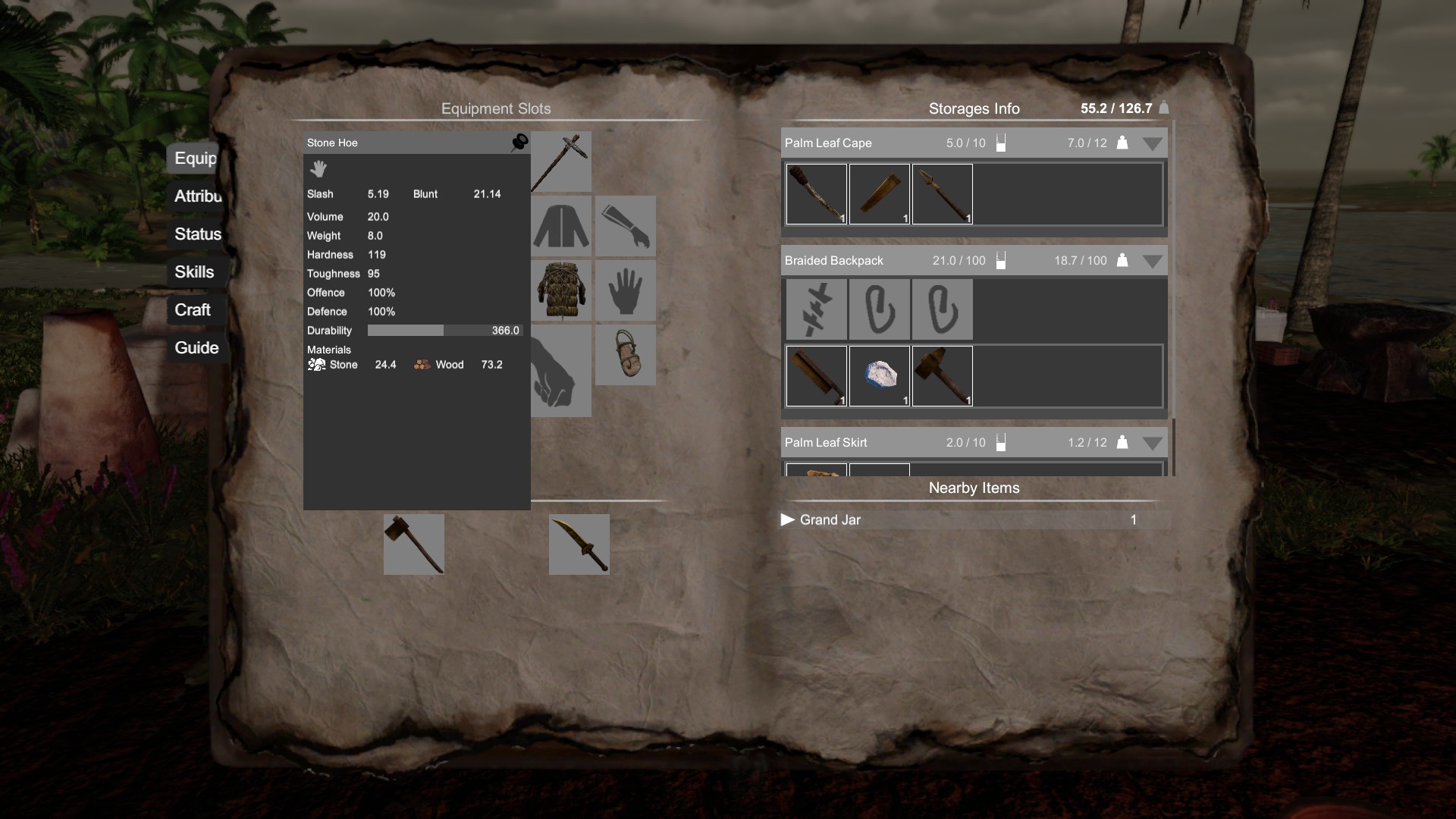This screenshot has width=1456, height=819.
Task: Expand the Grand Jar nearby item
Action: (x=788, y=519)
